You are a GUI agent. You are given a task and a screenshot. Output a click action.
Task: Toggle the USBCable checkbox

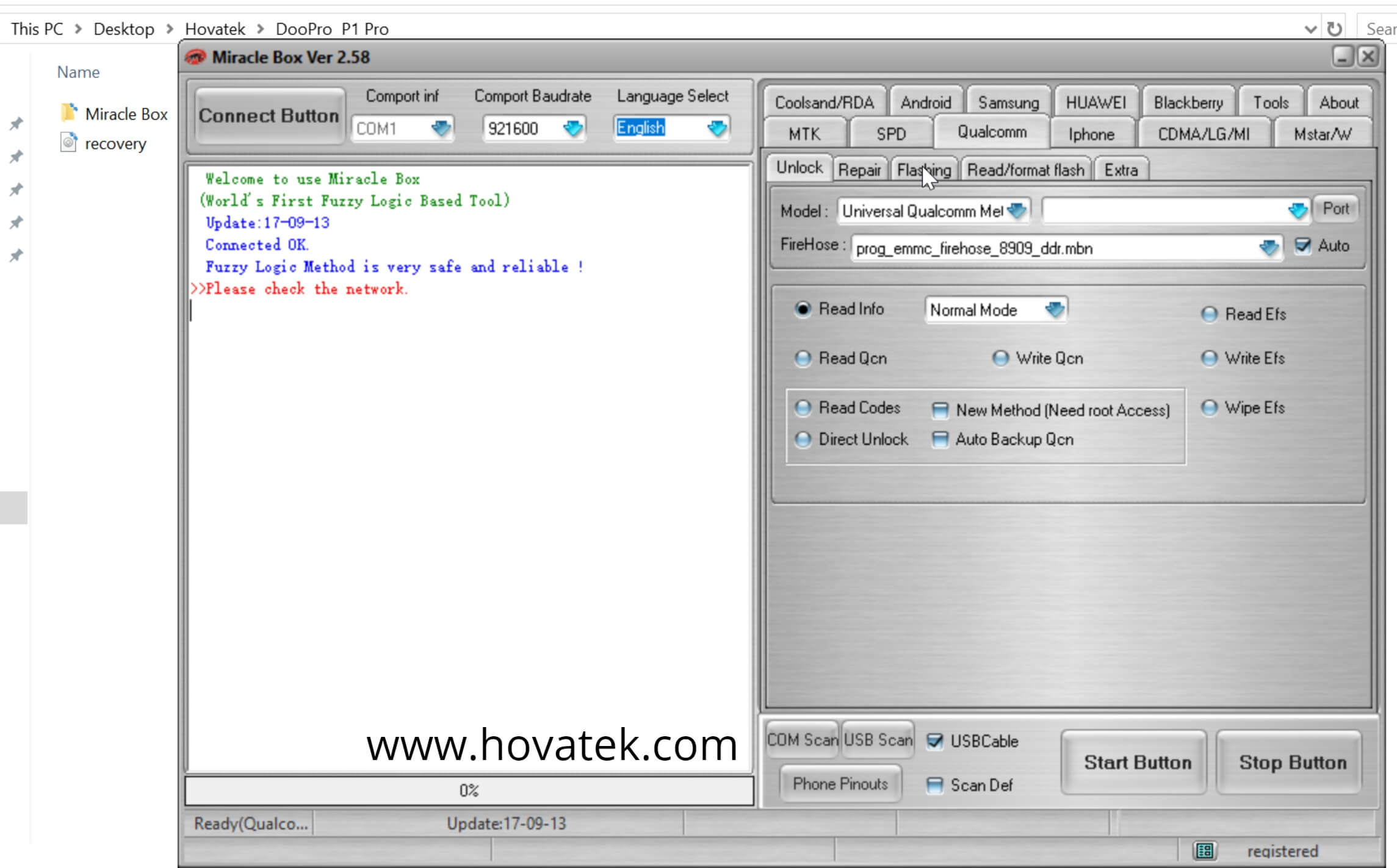pos(934,741)
